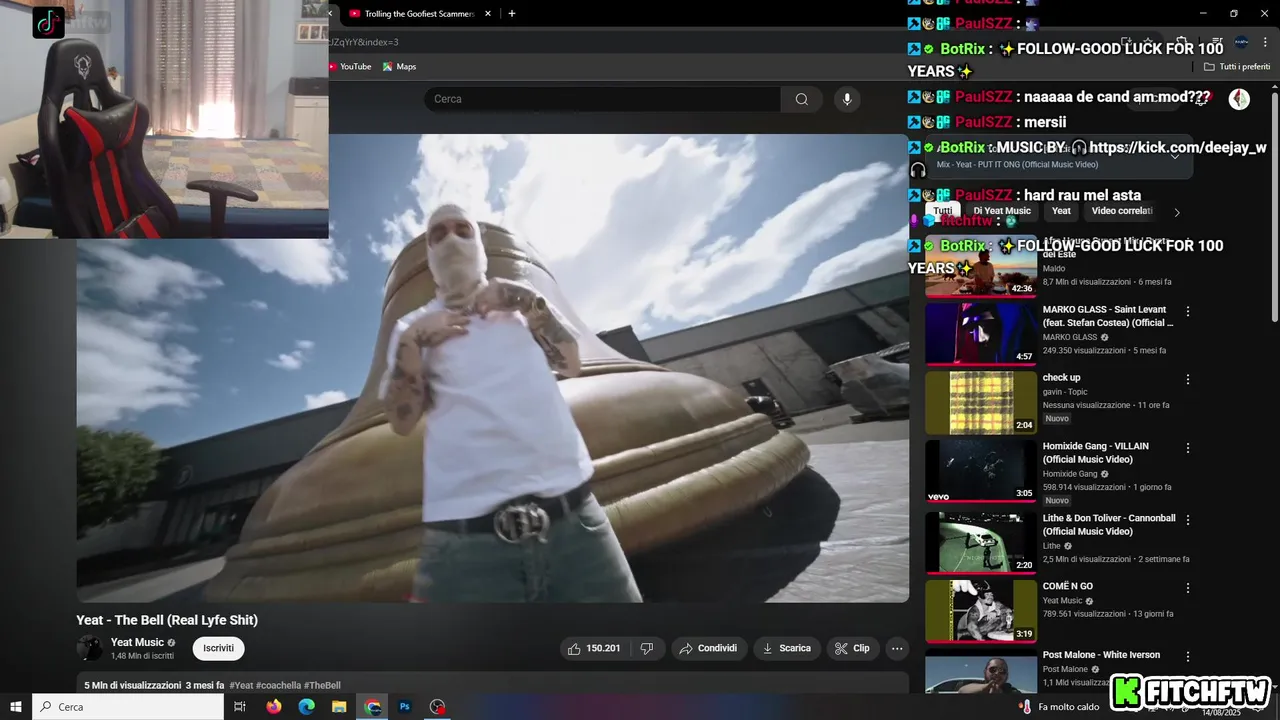Image resolution: width=1280 pixels, height=720 pixels.
Task: Open Windows Task View
Action: tap(240, 707)
